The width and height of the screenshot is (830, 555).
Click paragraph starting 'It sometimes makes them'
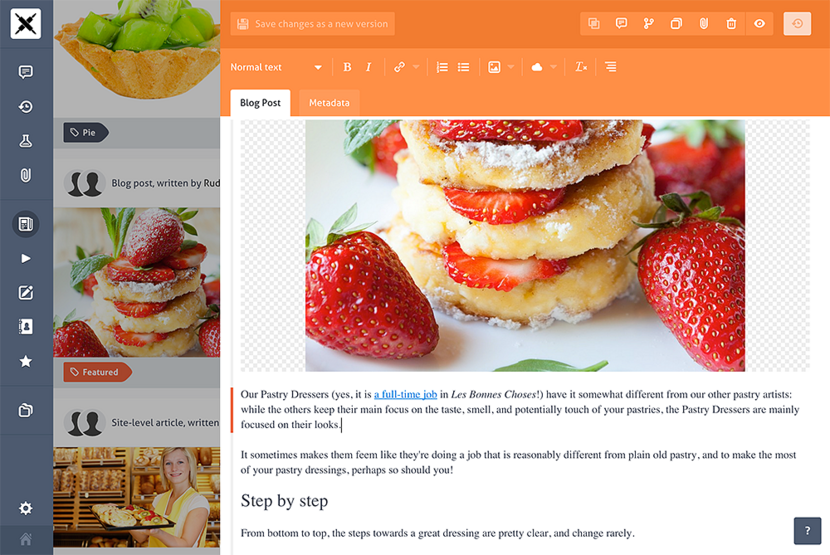pos(518,462)
